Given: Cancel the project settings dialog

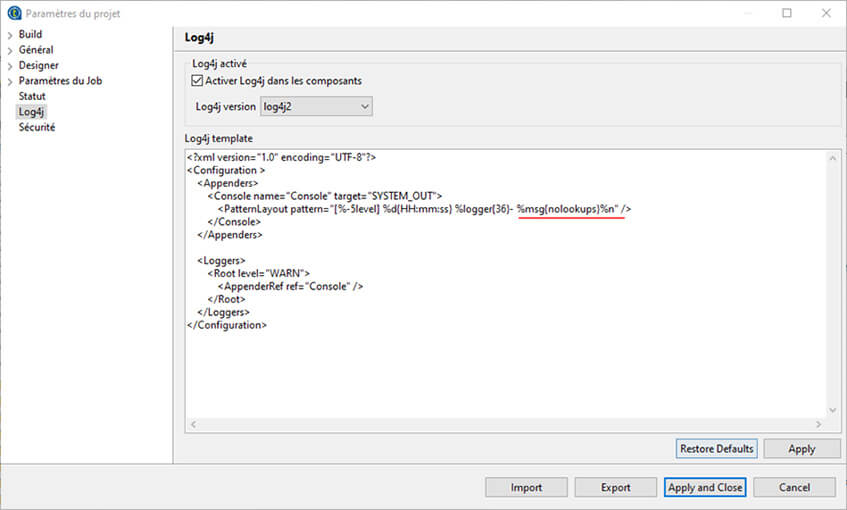Looking at the screenshot, I should tap(794, 487).
